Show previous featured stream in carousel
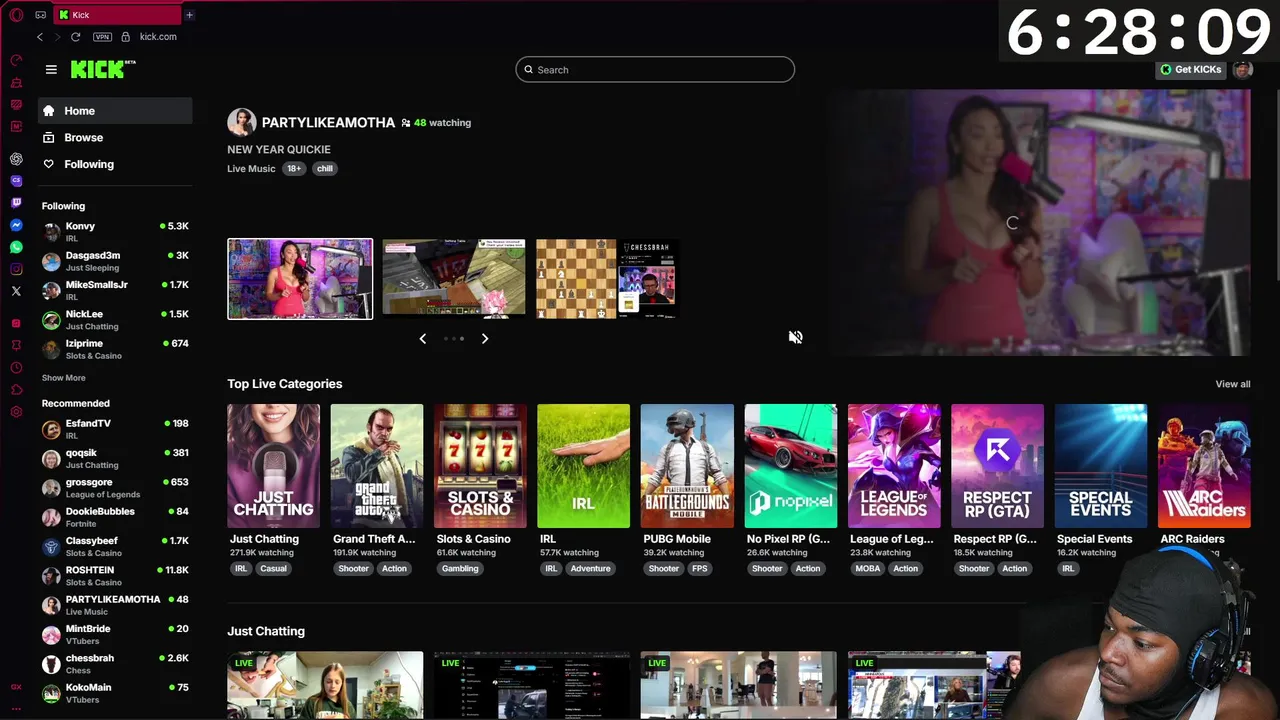This screenshot has height=720, width=1280. tap(422, 339)
